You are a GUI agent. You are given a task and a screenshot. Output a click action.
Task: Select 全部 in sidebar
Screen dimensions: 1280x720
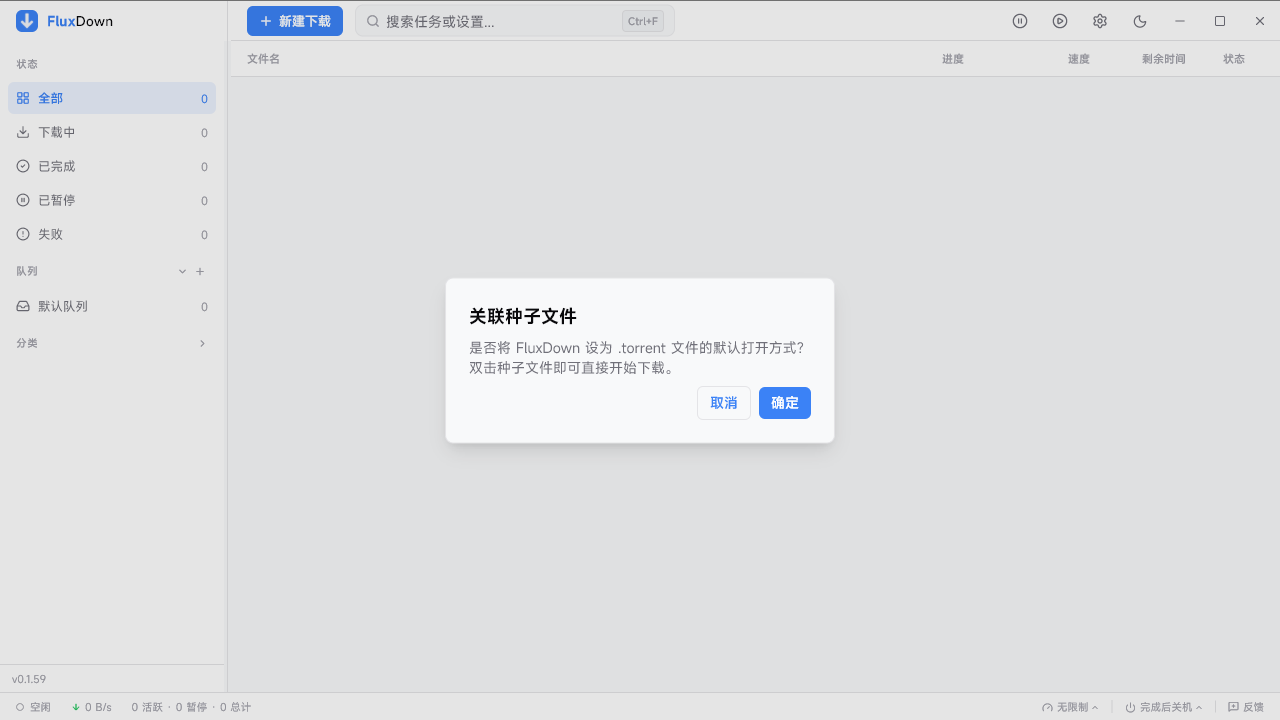(112, 98)
